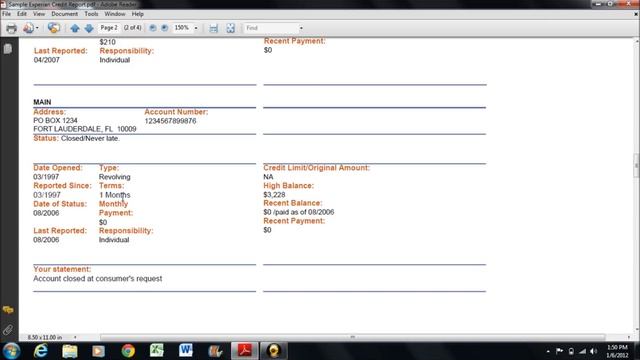
Task: Open the Help menu
Action: pos(138,14)
